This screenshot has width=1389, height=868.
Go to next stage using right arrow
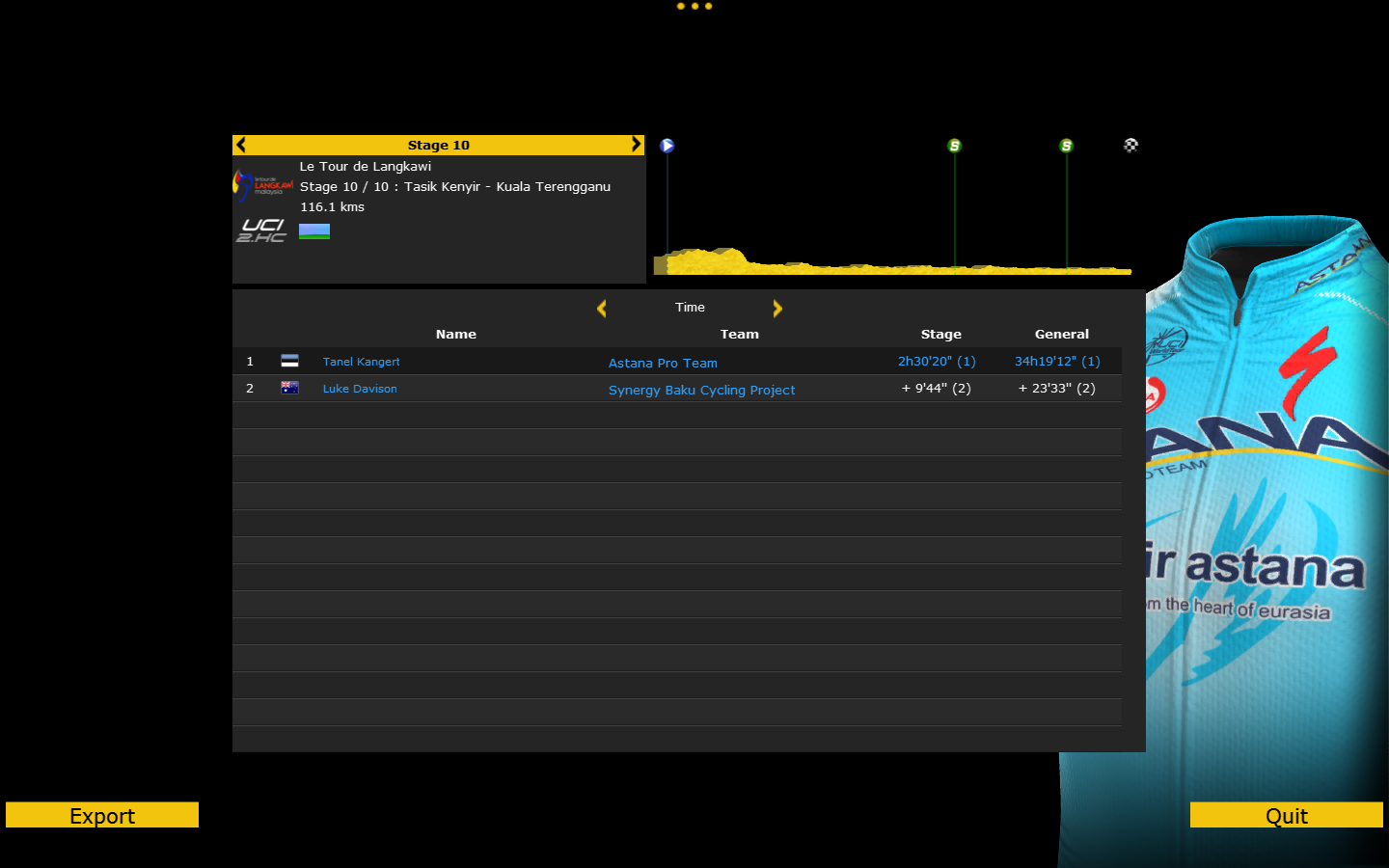click(x=636, y=145)
